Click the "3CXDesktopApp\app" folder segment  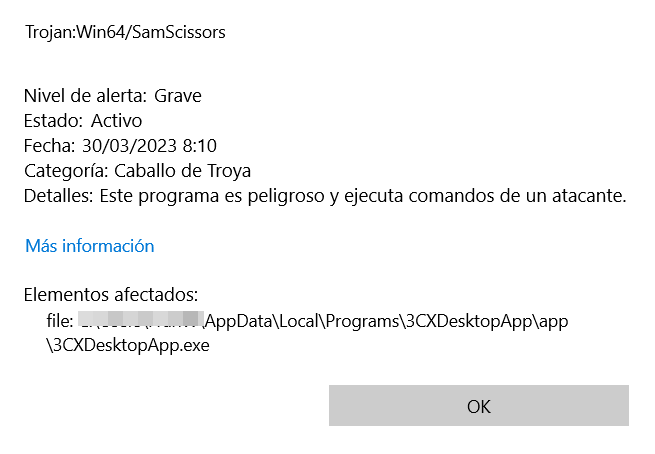[483, 320]
